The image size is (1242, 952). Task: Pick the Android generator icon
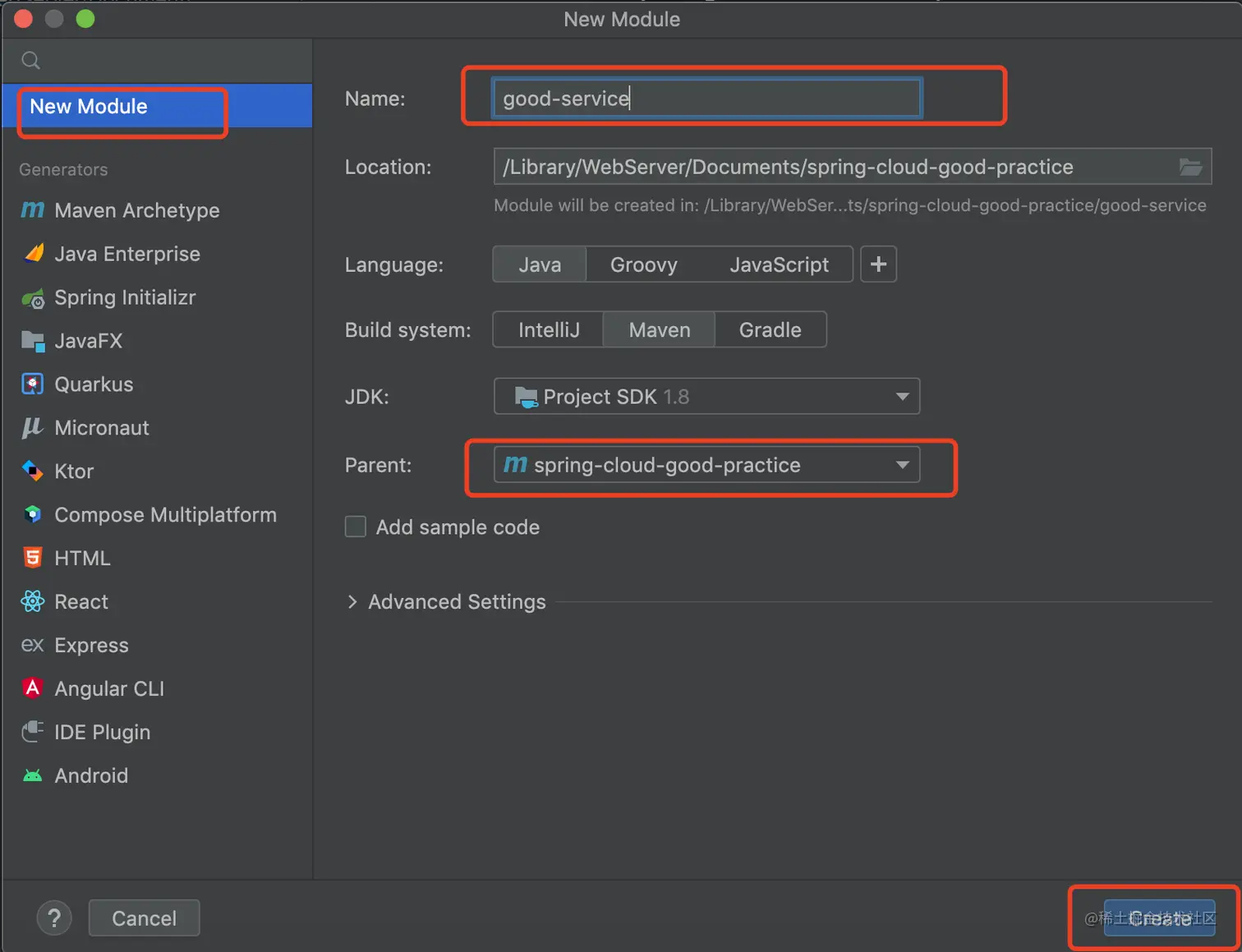[x=32, y=775]
